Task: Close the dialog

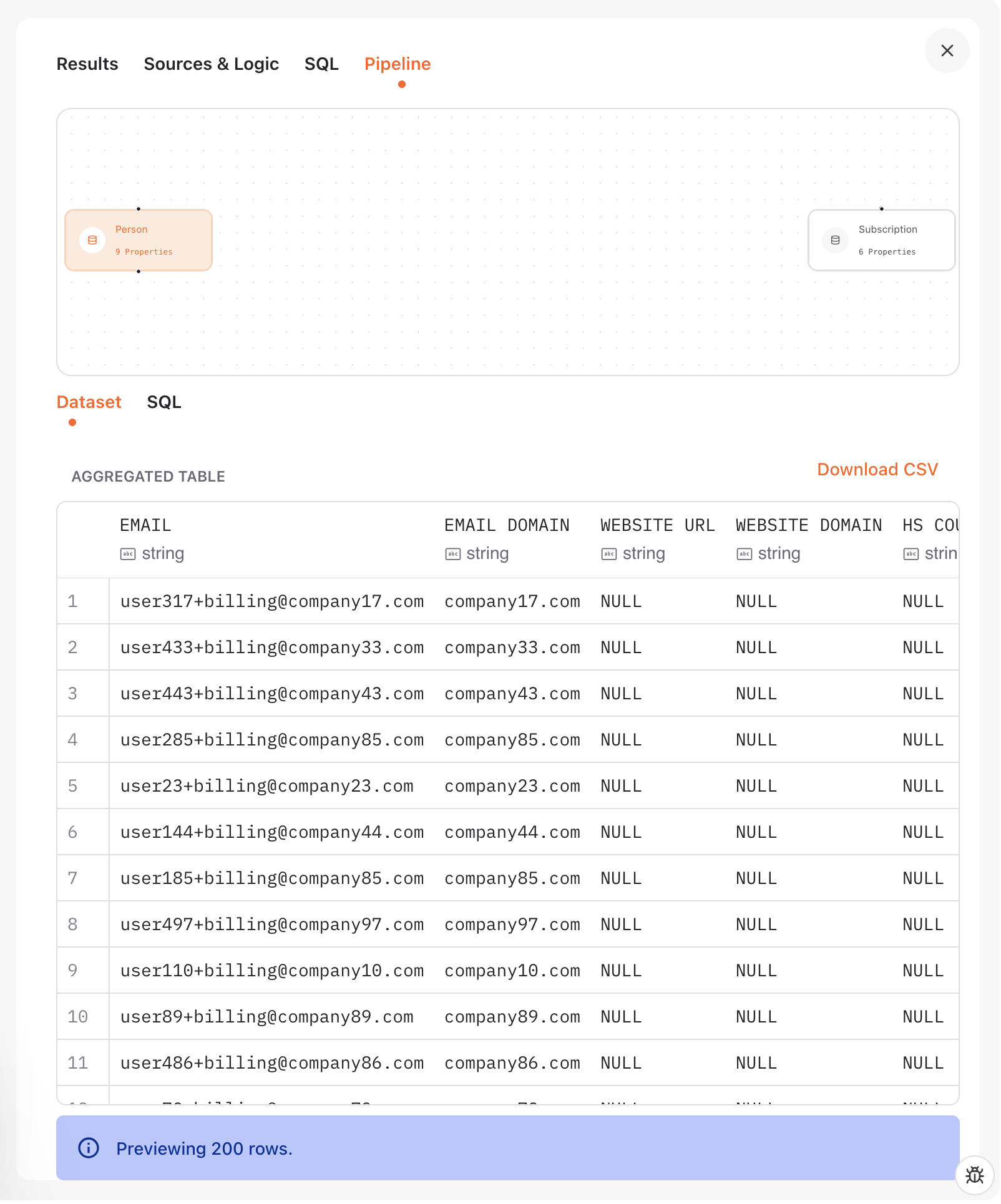Action: [947, 51]
